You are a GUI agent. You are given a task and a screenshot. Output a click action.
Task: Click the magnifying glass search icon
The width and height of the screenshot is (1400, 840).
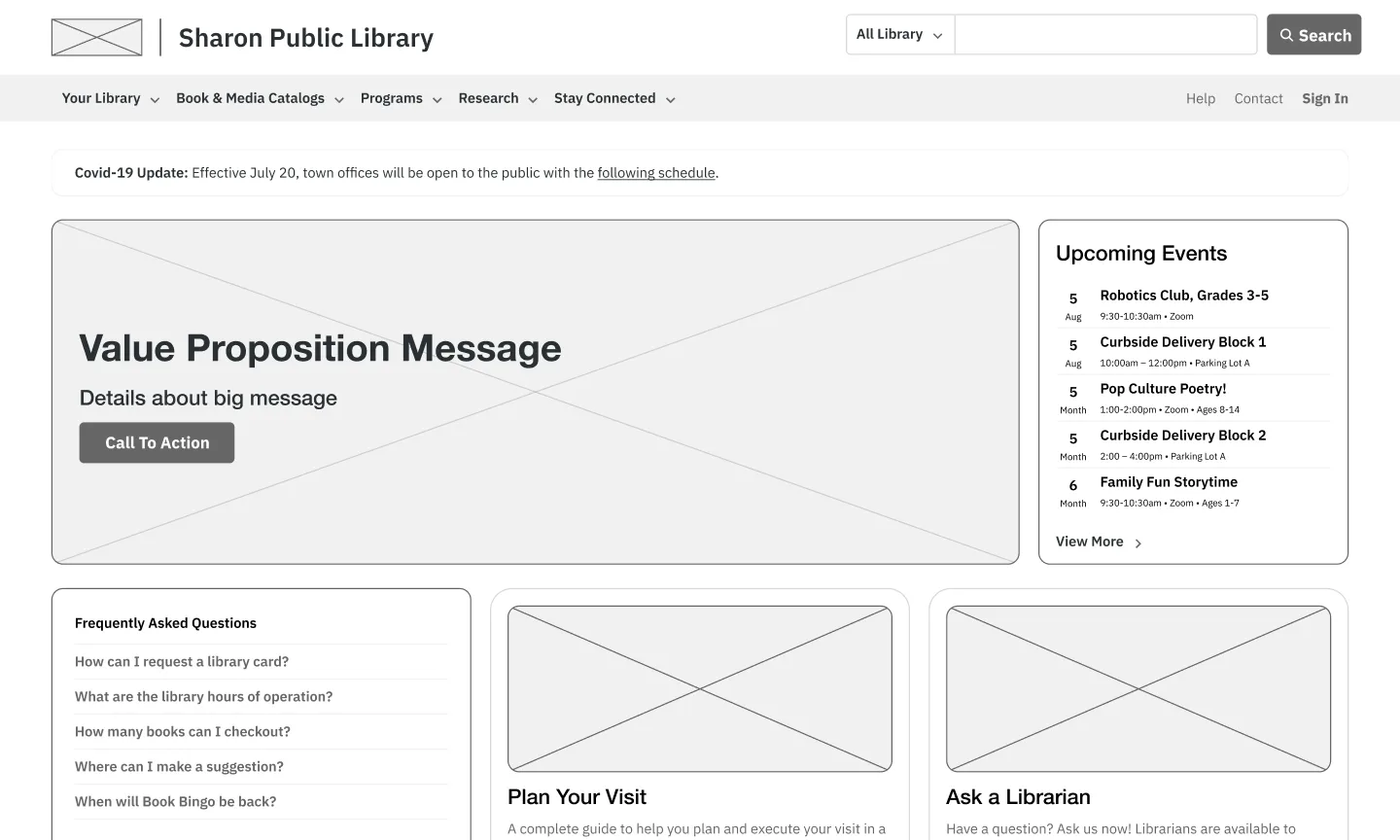[1288, 34]
